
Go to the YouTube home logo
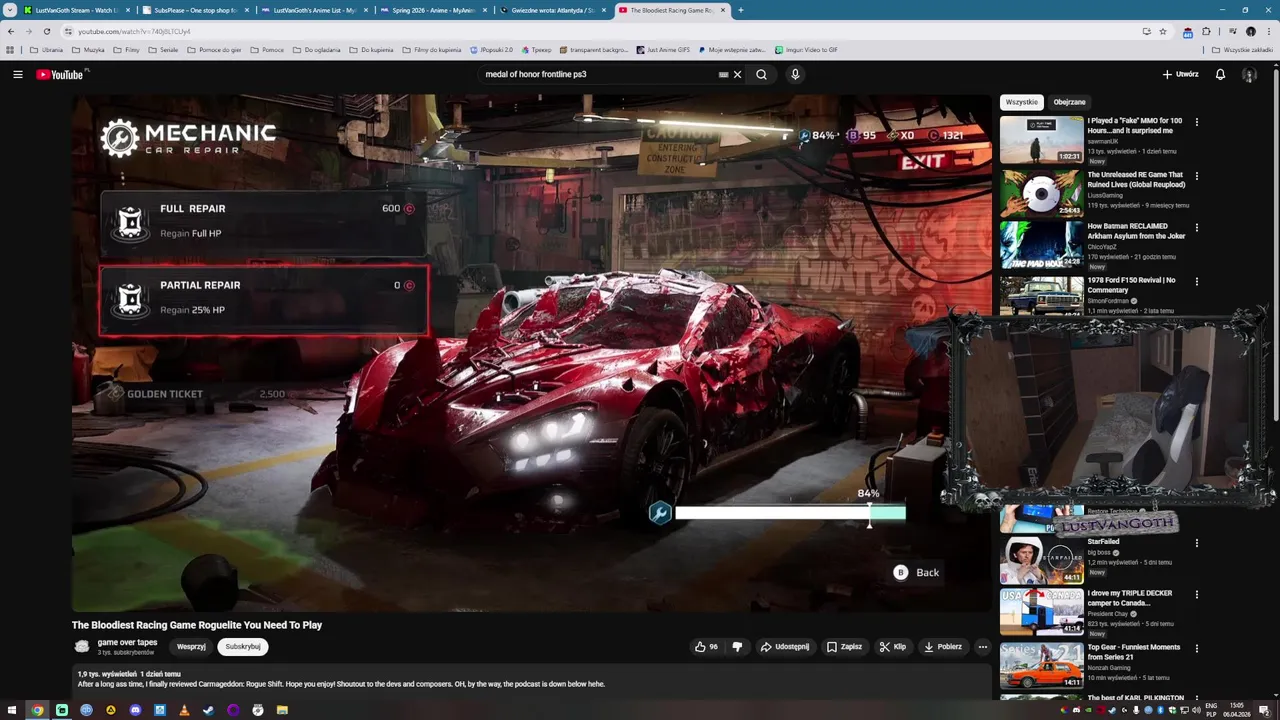(62, 75)
